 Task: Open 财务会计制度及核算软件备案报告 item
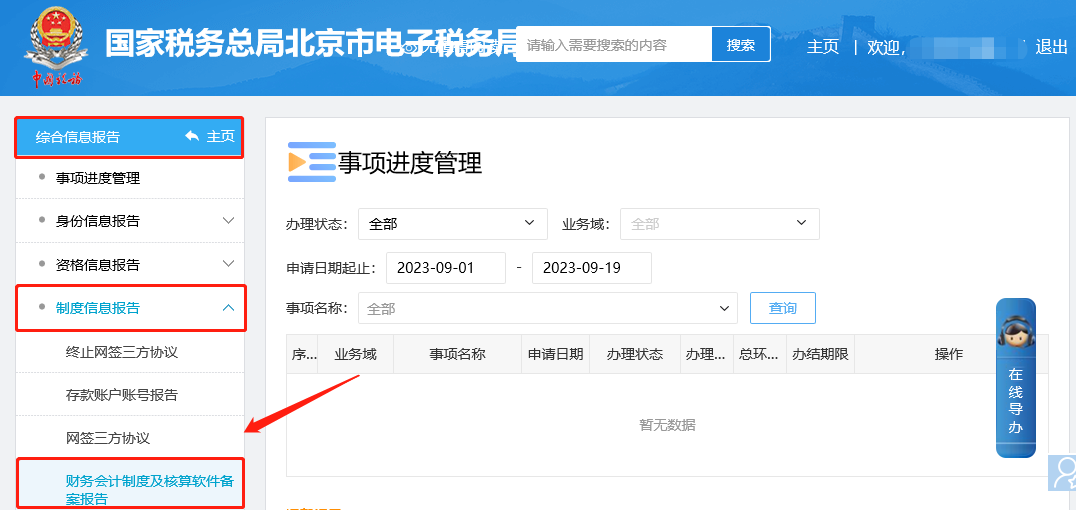(x=149, y=490)
